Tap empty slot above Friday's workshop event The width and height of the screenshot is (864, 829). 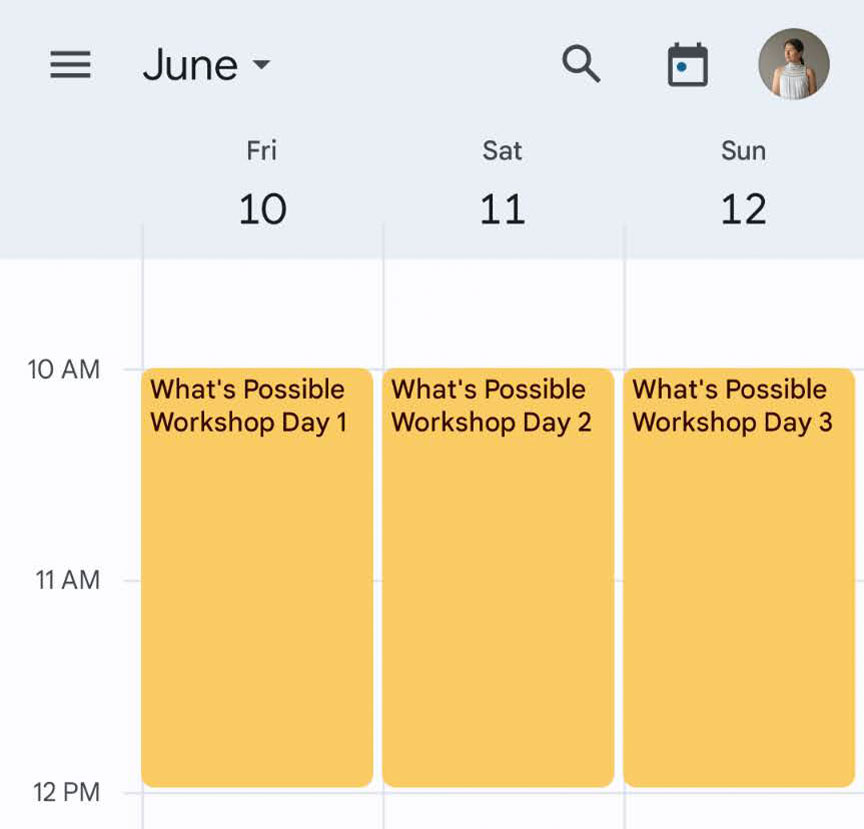(x=263, y=313)
